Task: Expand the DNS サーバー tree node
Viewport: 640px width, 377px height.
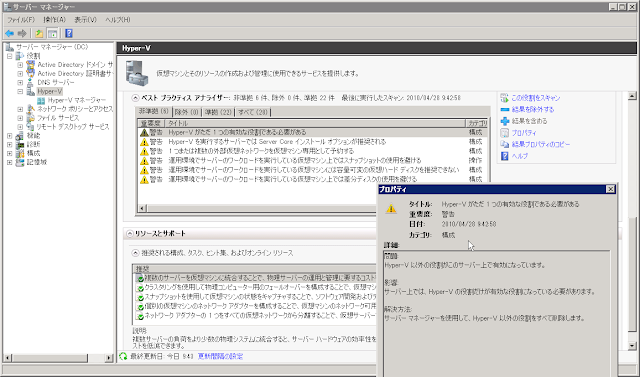Action: coord(20,82)
